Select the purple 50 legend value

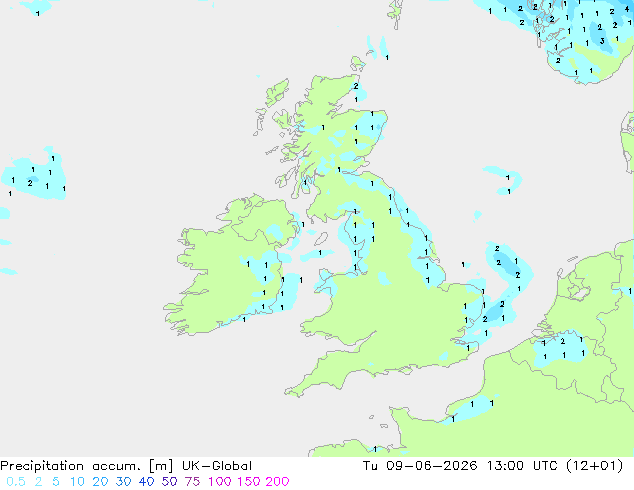pos(169,482)
